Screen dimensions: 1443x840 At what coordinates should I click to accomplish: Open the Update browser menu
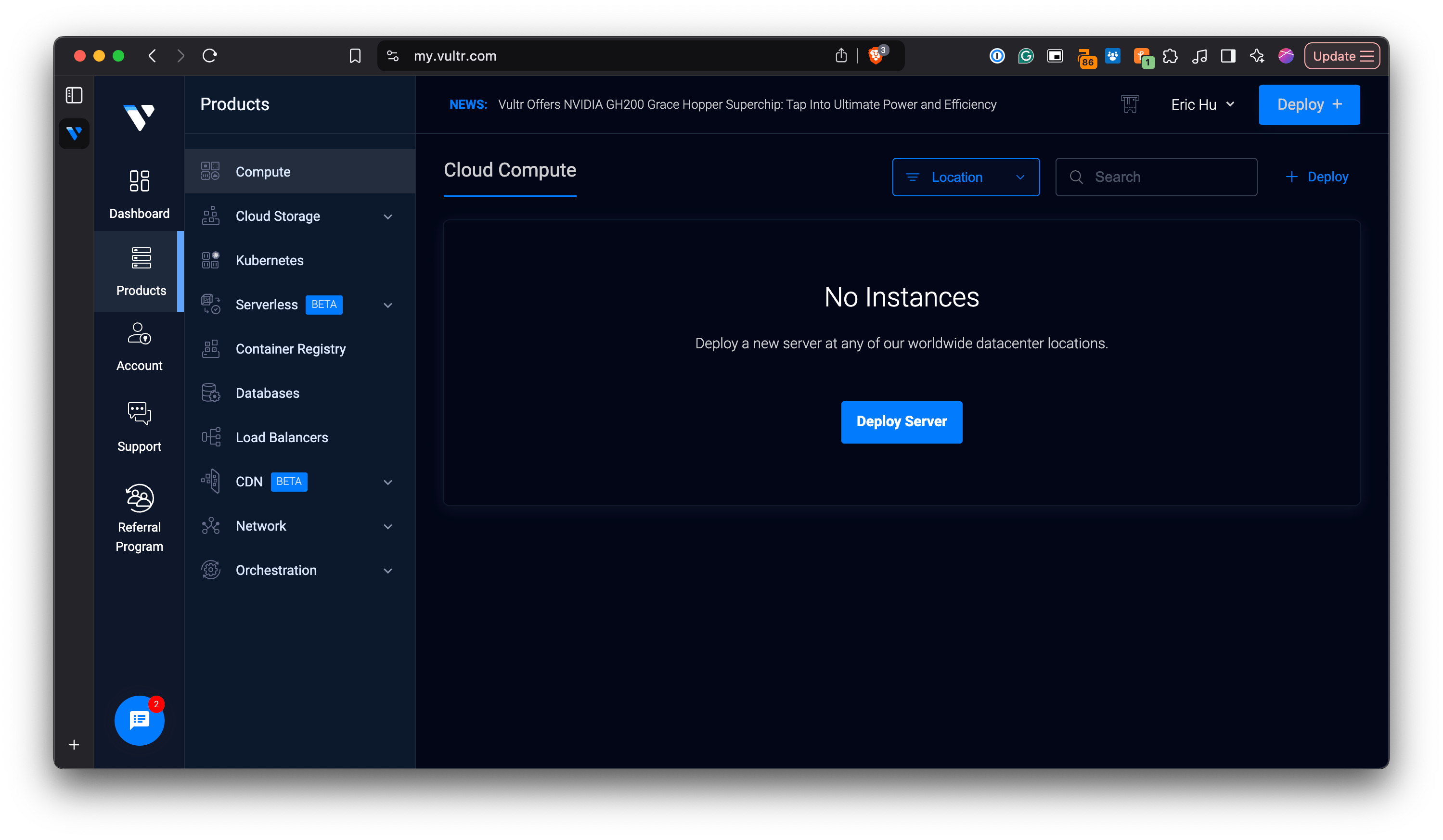[x=1341, y=55]
